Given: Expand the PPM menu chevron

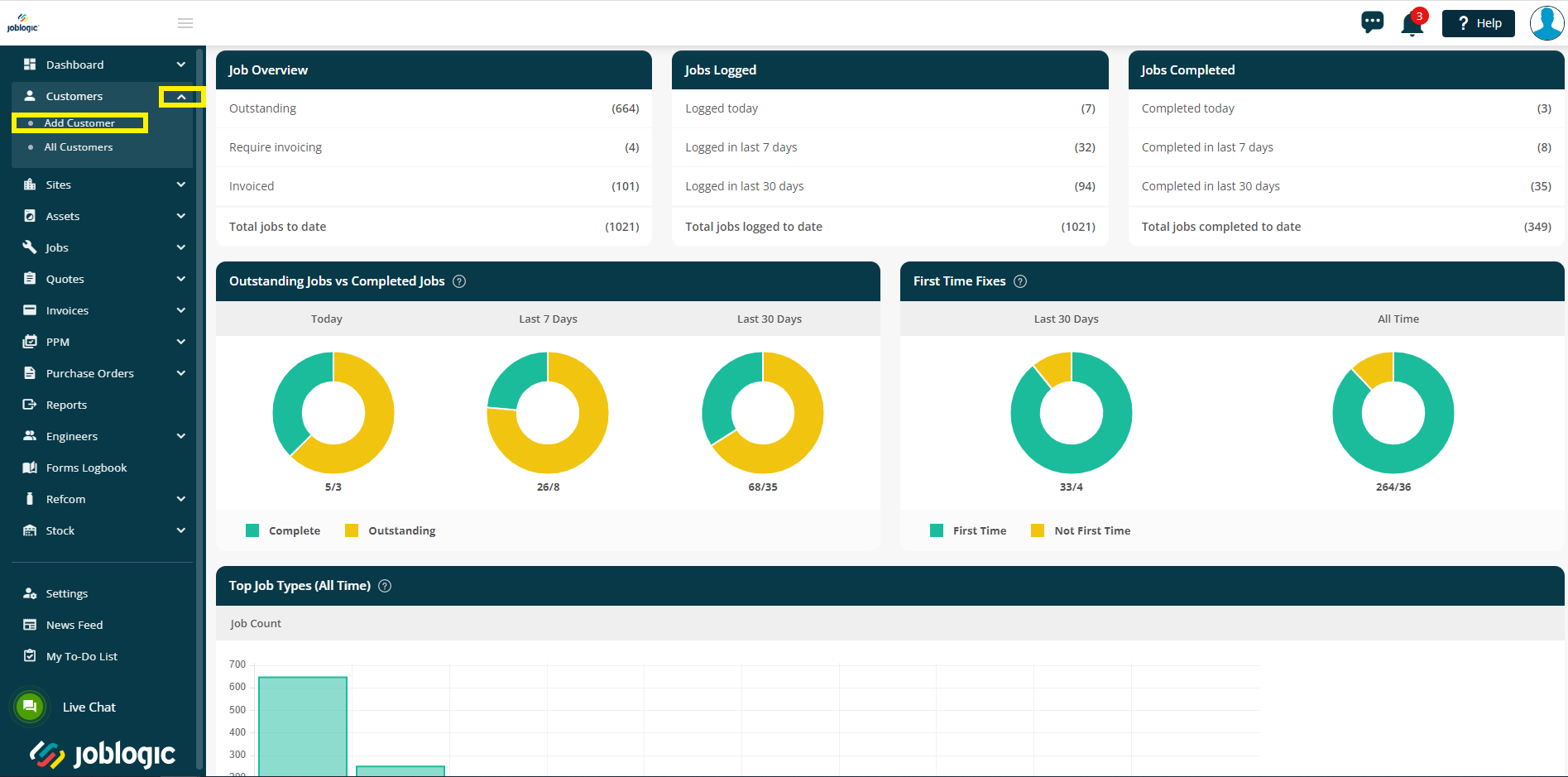Looking at the screenshot, I should (x=181, y=342).
